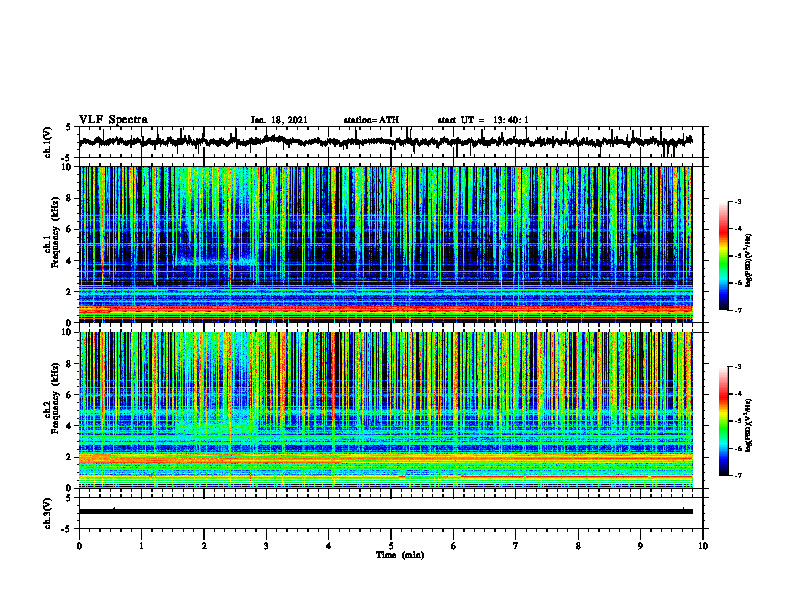Click time axis tick label "8"
792x612 pixels.
pos(578,546)
